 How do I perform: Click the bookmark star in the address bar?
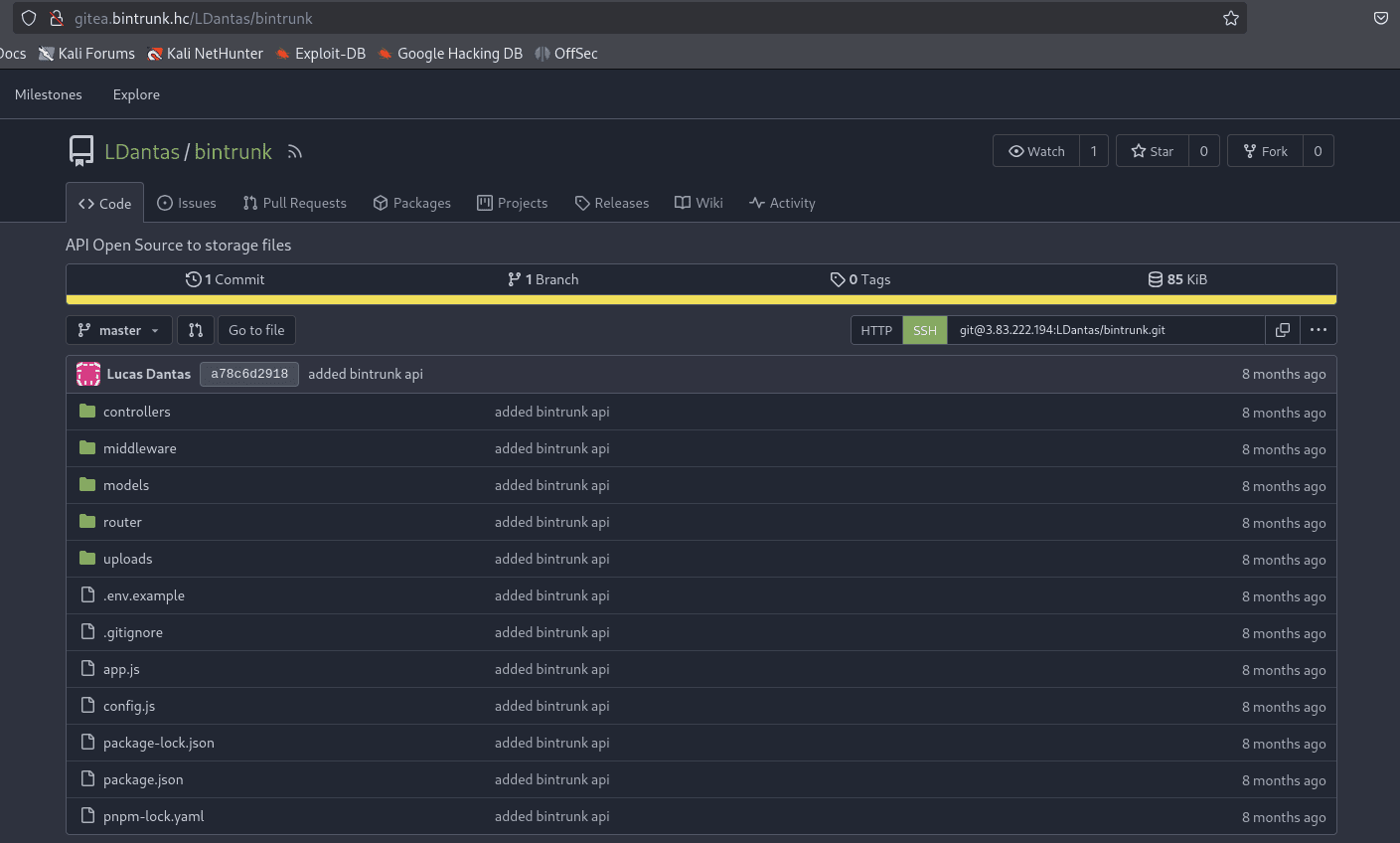pos(1230,18)
